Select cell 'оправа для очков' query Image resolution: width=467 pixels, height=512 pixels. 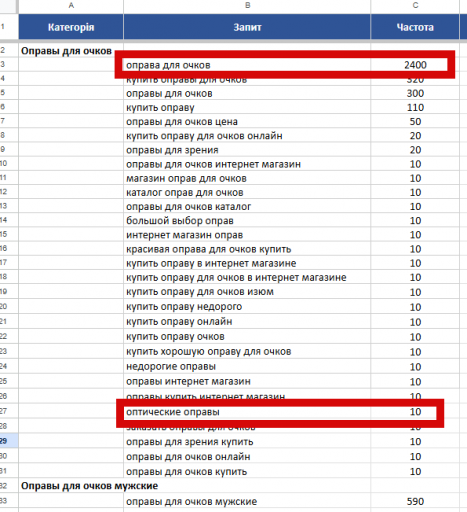[247, 65]
